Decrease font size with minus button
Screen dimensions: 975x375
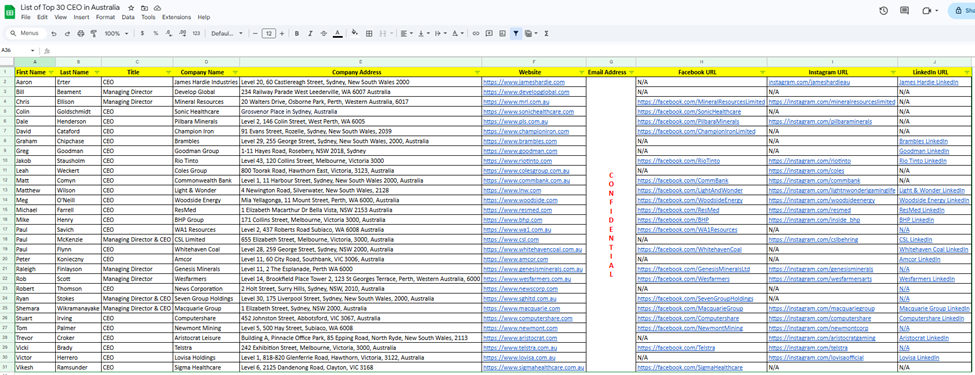coord(256,33)
